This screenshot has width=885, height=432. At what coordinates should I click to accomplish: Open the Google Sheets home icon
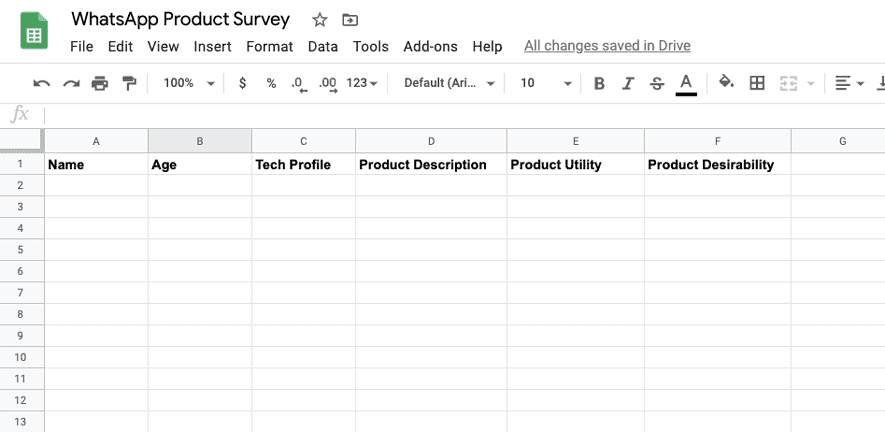tap(35, 31)
